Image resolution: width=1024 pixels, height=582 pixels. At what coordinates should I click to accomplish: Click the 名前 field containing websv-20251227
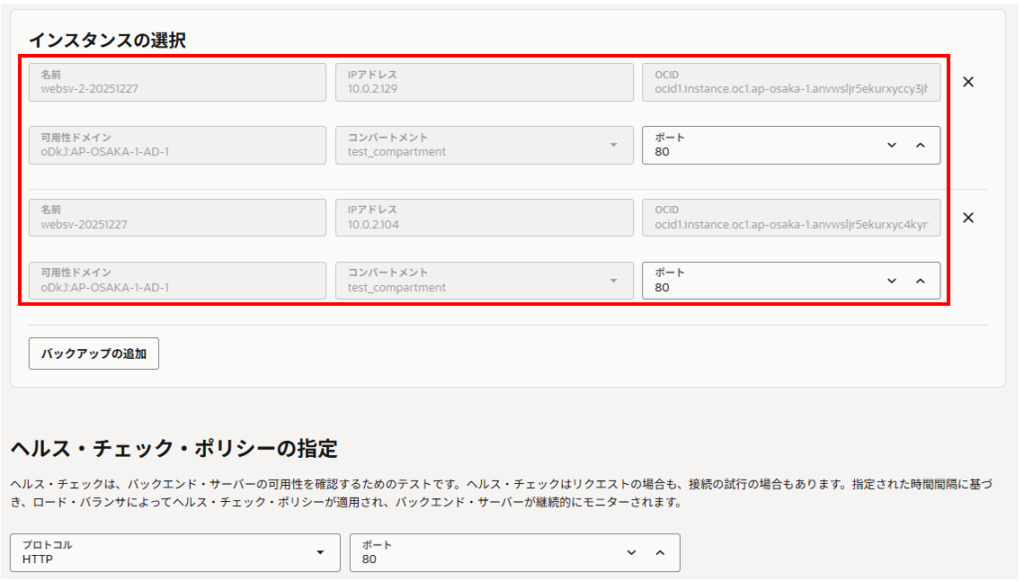(x=177, y=218)
